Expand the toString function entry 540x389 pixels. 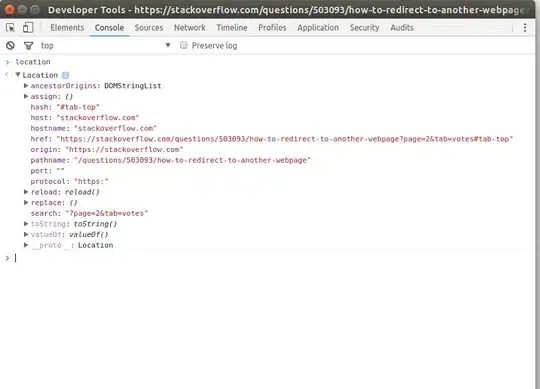[26, 224]
